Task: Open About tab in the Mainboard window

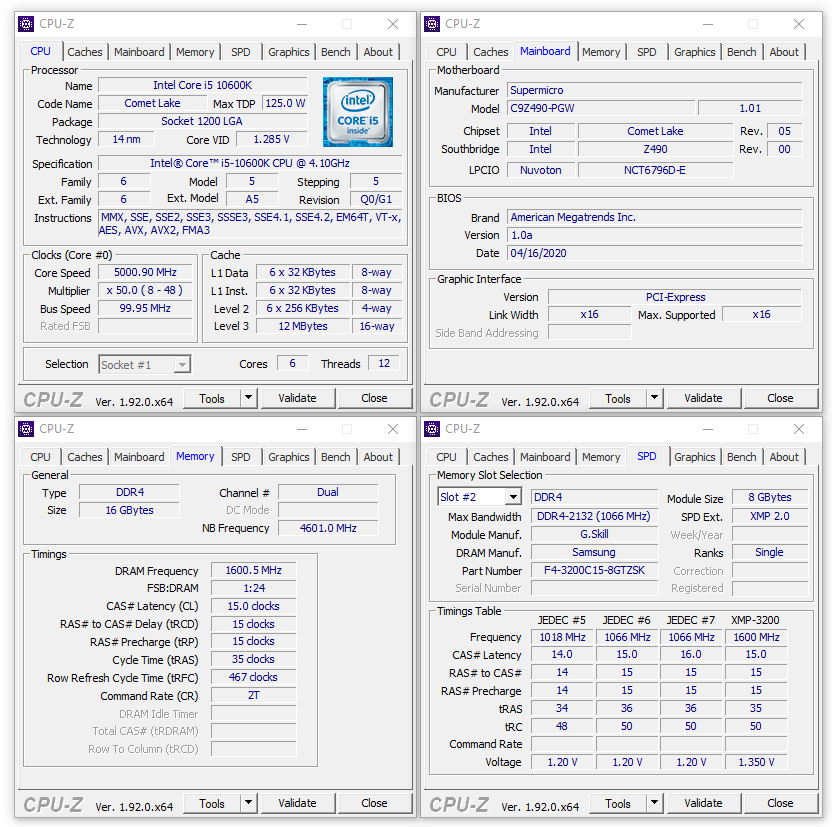Action: pyautogui.click(x=784, y=52)
